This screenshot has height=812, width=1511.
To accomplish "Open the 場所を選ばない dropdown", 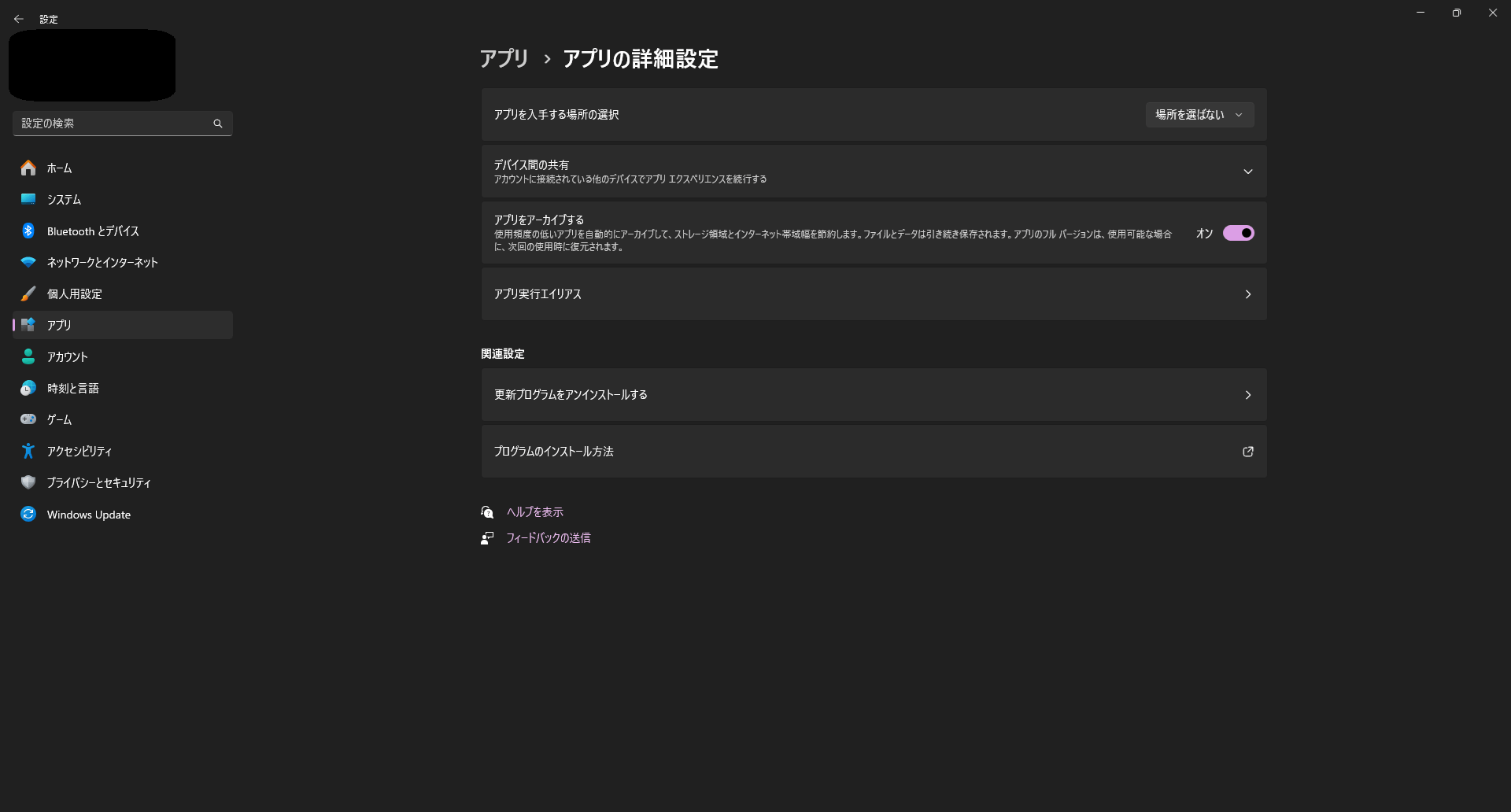I will pyautogui.click(x=1200, y=115).
